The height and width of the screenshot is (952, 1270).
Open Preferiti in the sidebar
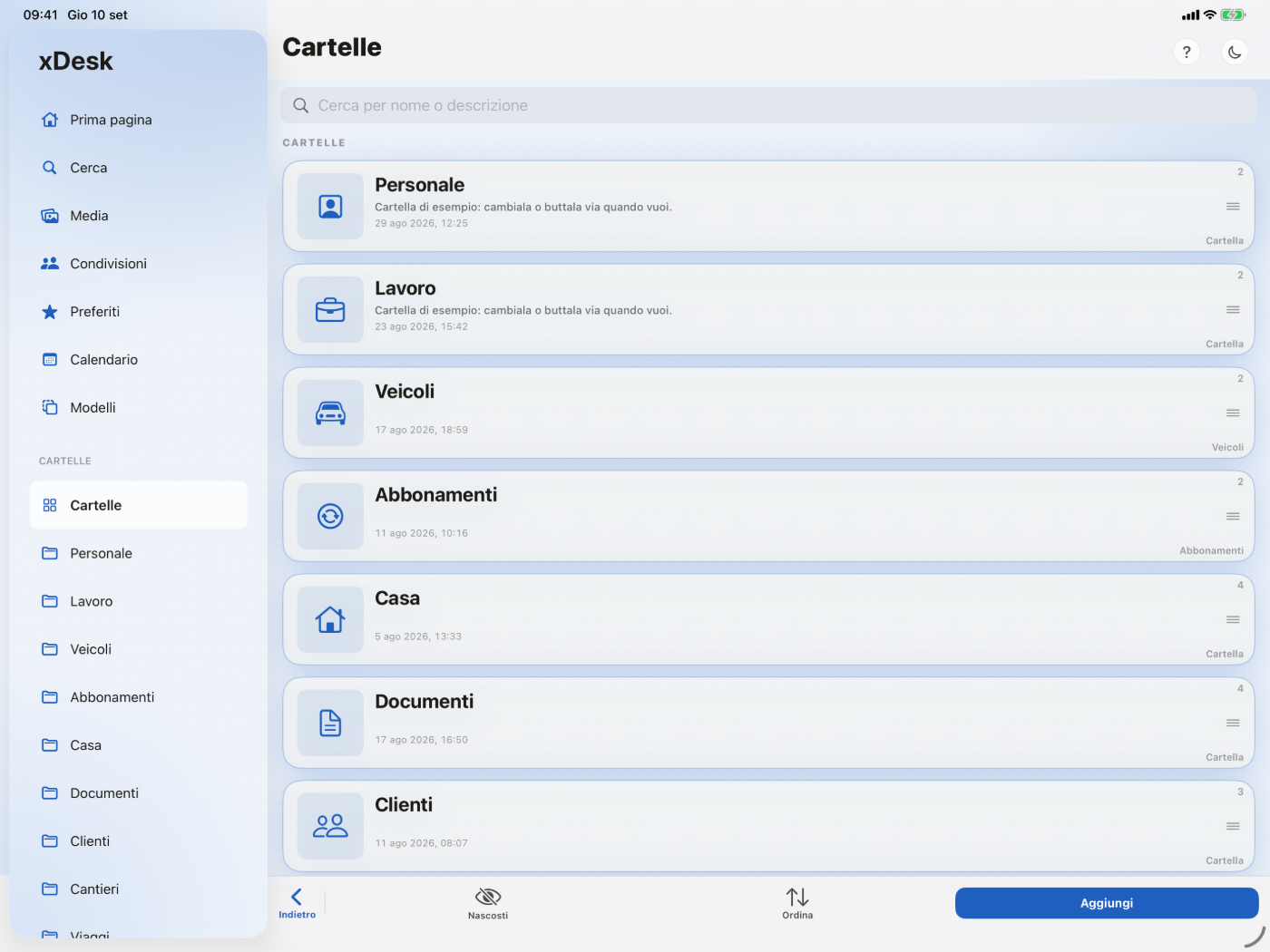pos(138,312)
